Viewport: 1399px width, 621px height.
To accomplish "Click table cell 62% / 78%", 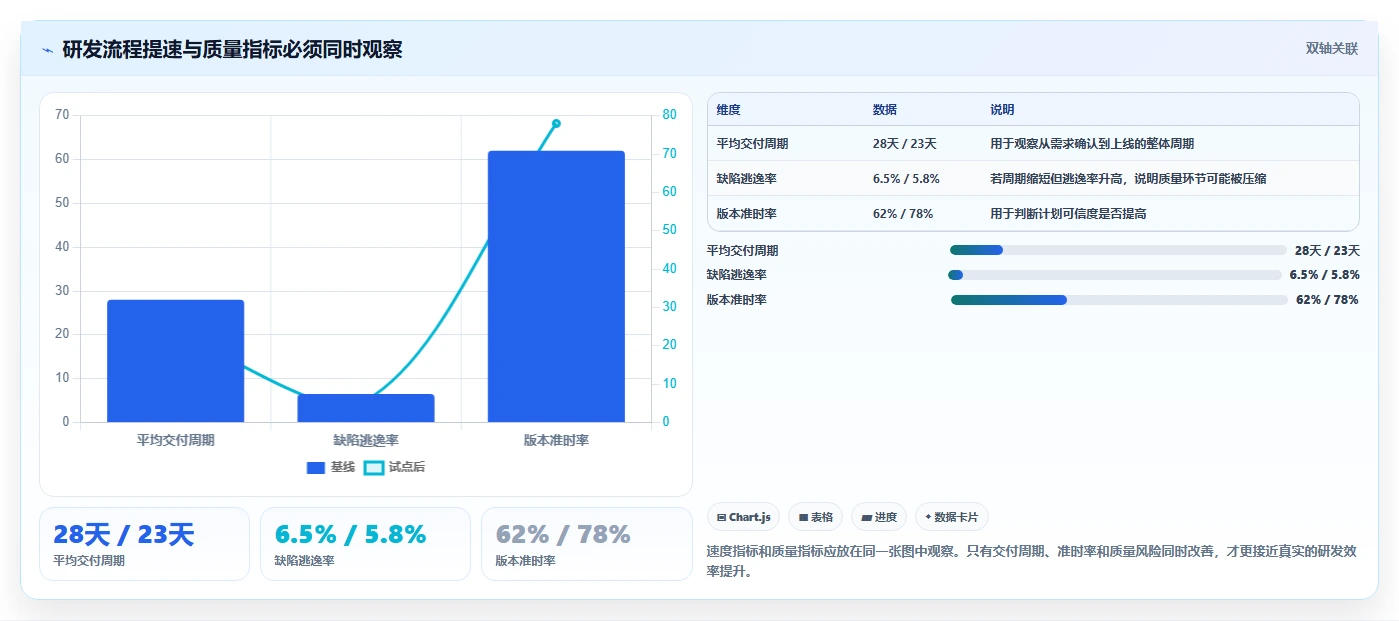I will [902, 214].
